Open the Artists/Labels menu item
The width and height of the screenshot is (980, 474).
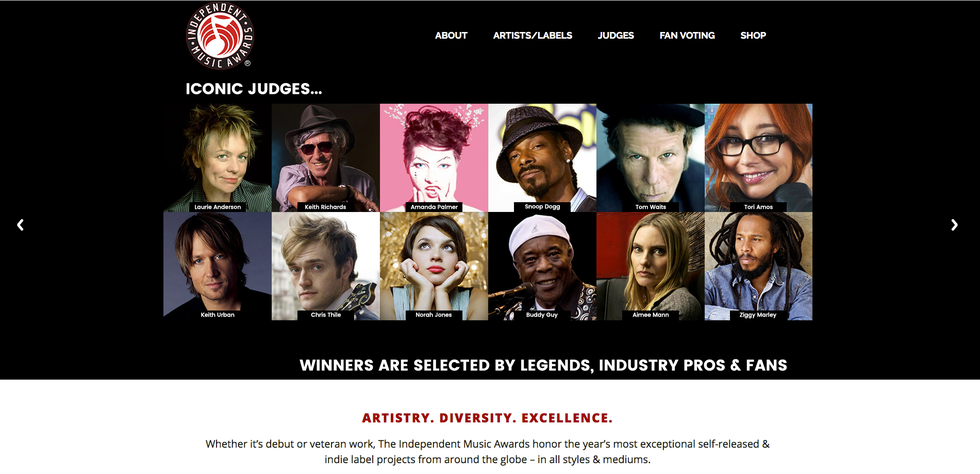tap(532, 36)
